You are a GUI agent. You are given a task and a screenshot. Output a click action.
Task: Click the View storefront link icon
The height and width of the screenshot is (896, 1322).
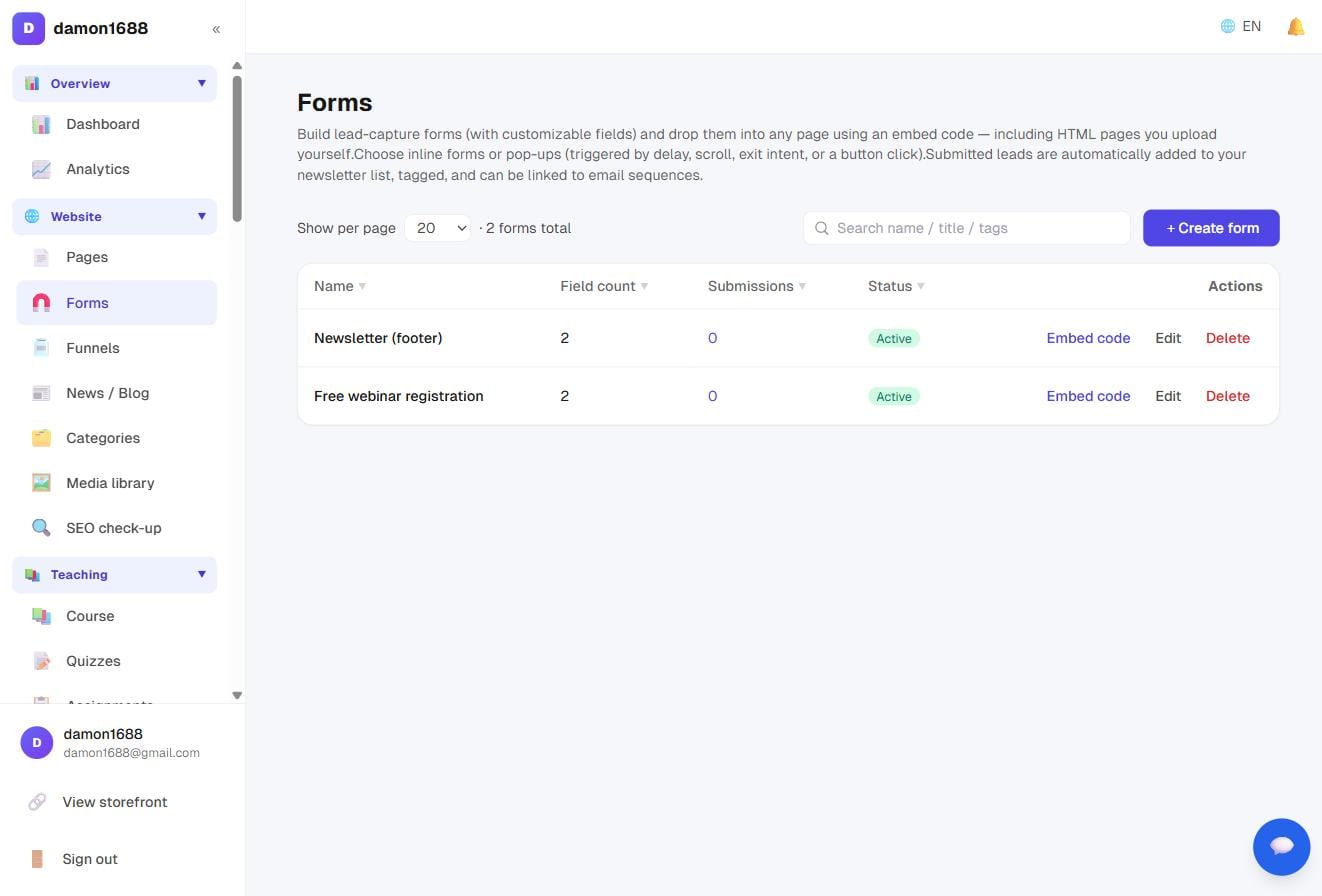tap(37, 802)
